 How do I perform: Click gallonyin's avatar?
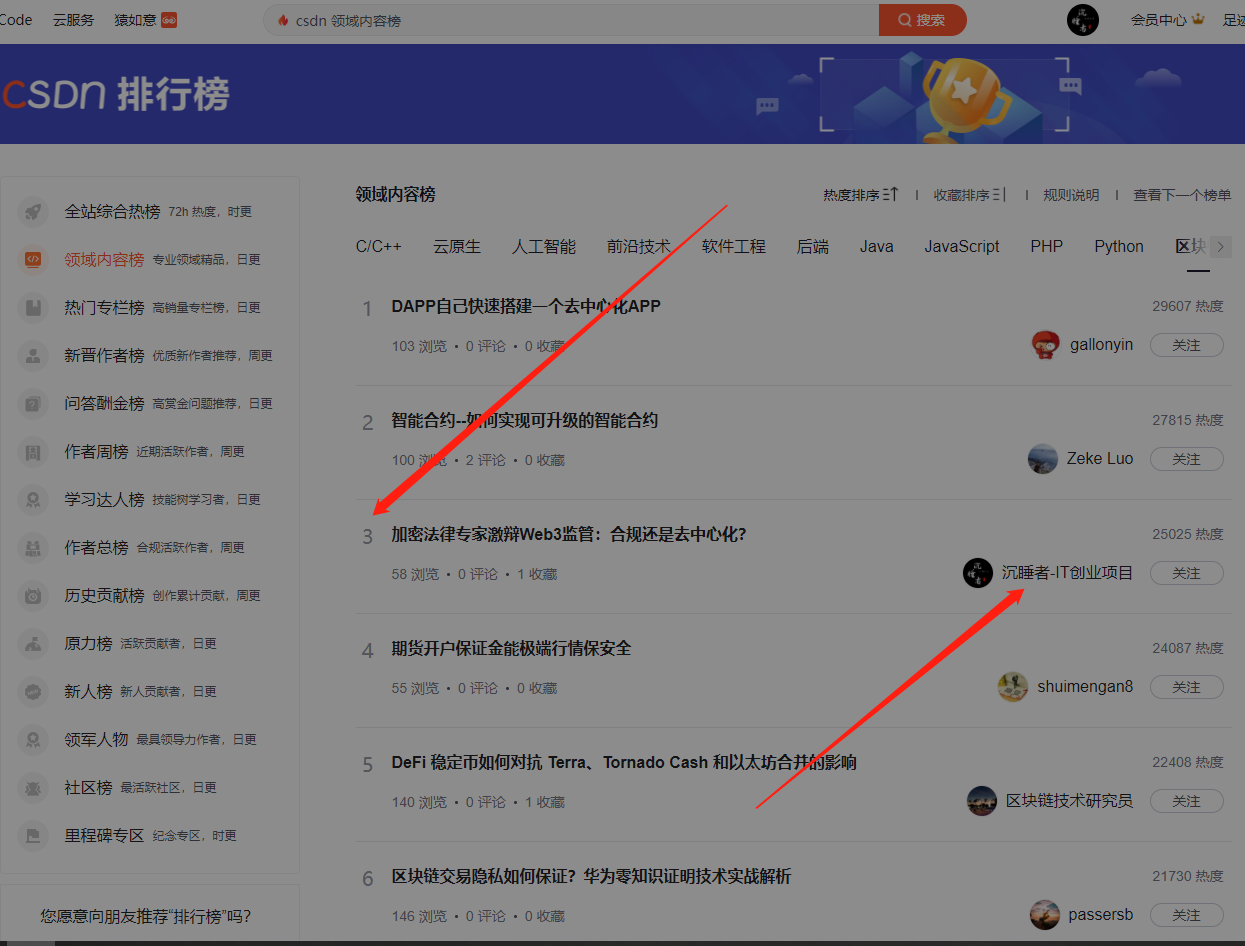1045,345
